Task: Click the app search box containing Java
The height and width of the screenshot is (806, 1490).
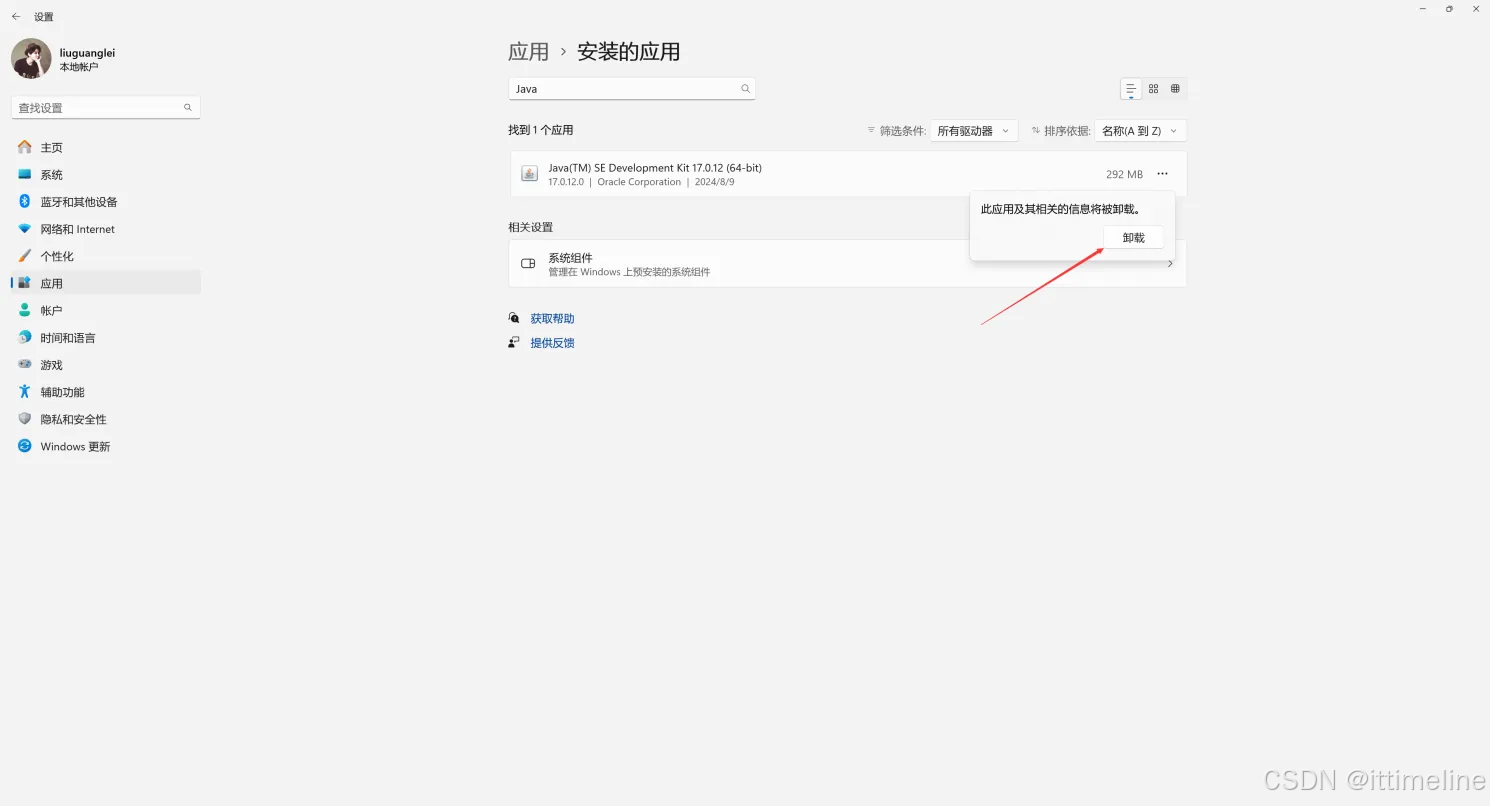Action: click(x=631, y=89)
